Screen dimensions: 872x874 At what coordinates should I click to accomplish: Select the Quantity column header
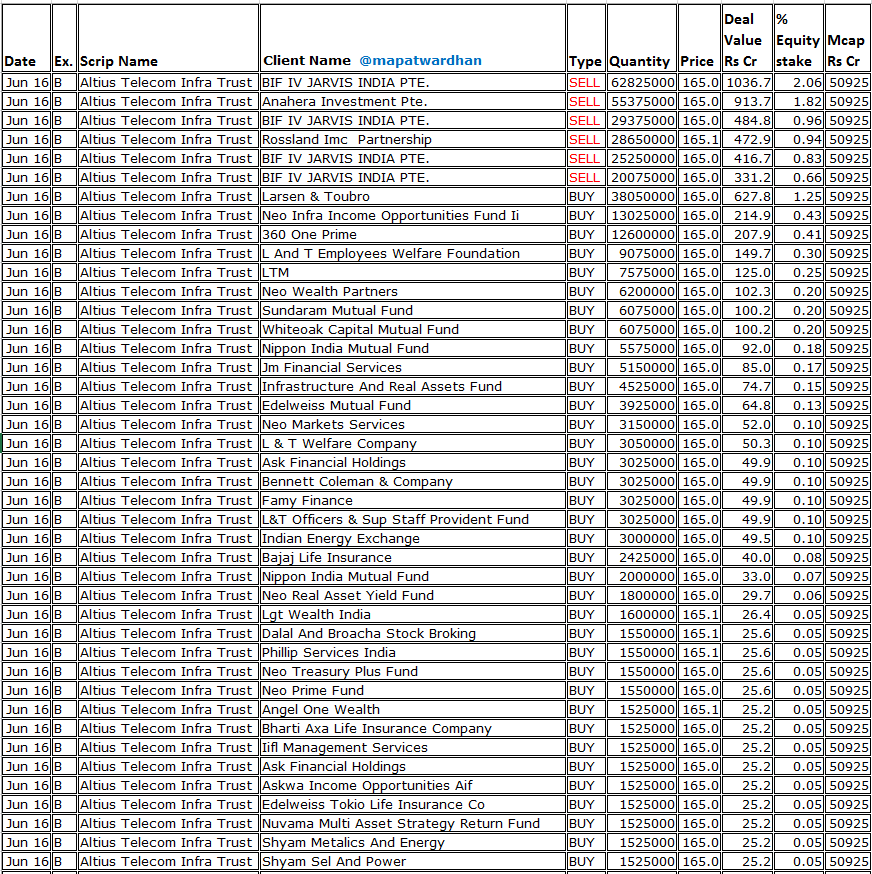click(642, 38)
